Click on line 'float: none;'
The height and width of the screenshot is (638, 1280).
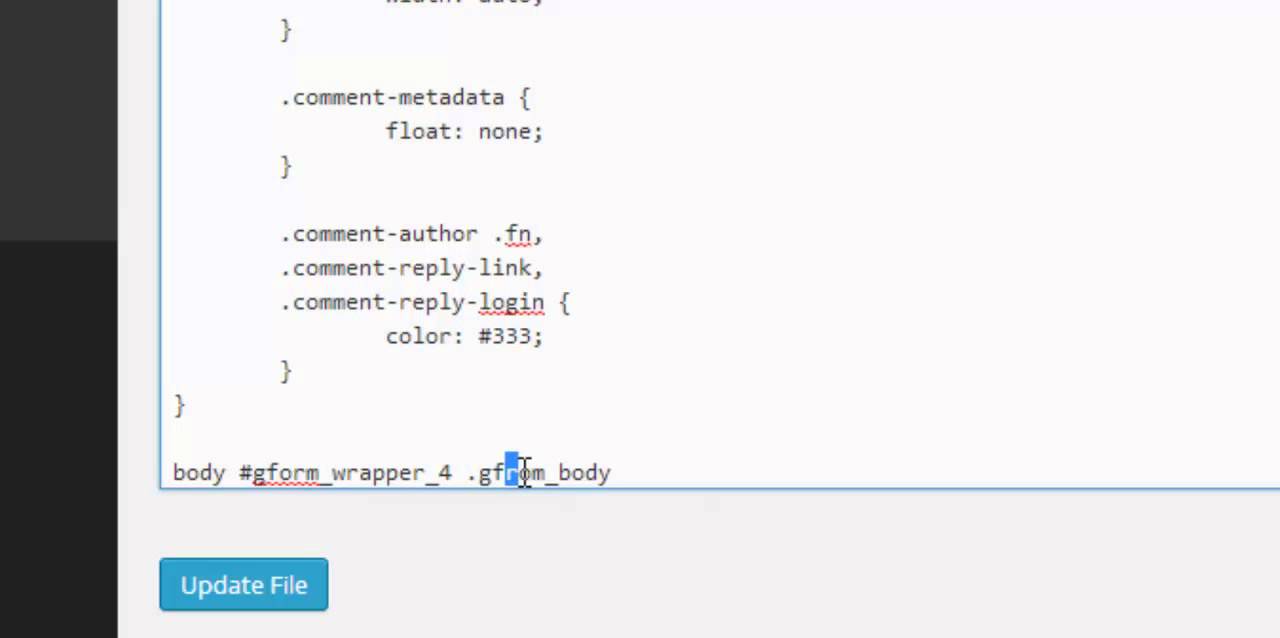pyautogui.click(x=464, y=132)
